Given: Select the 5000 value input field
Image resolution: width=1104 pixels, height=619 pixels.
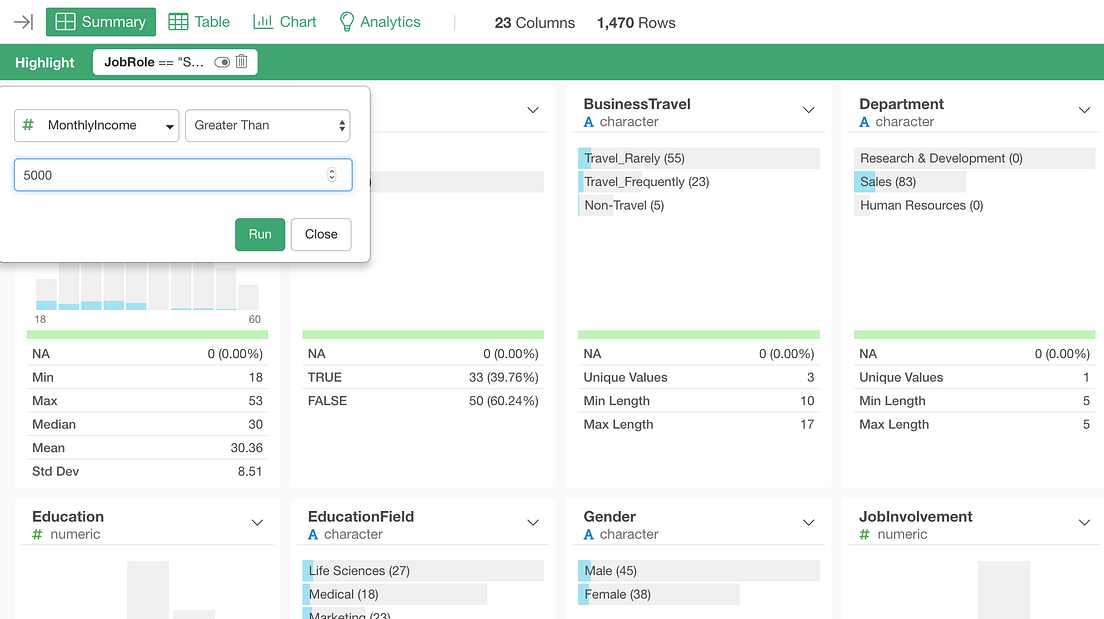Looking at the screenshot, I should click(x=150, y=174).
